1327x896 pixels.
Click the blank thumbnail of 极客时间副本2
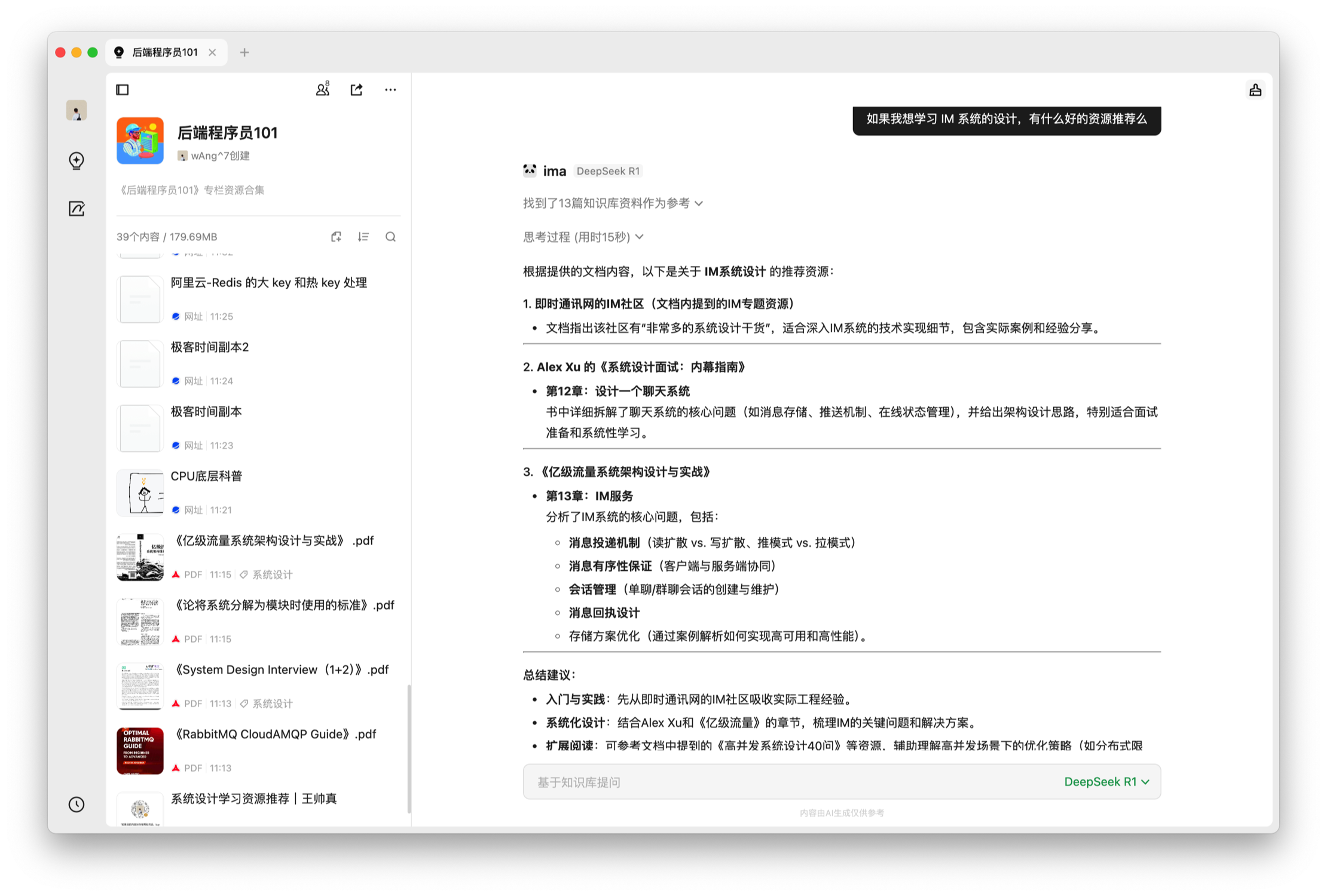[x=140, y=363]
